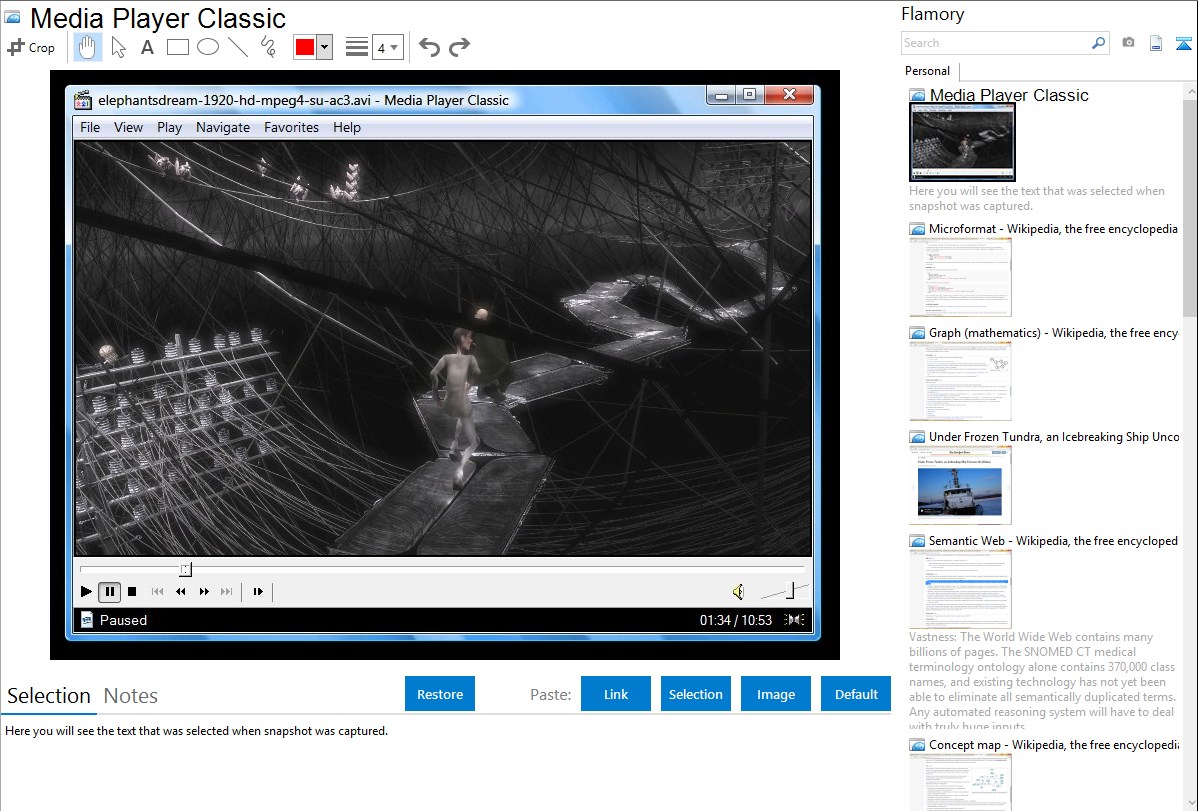Click the Media Player Classic title bar icon
This screenshot has width=1198, height=811.
83,100
